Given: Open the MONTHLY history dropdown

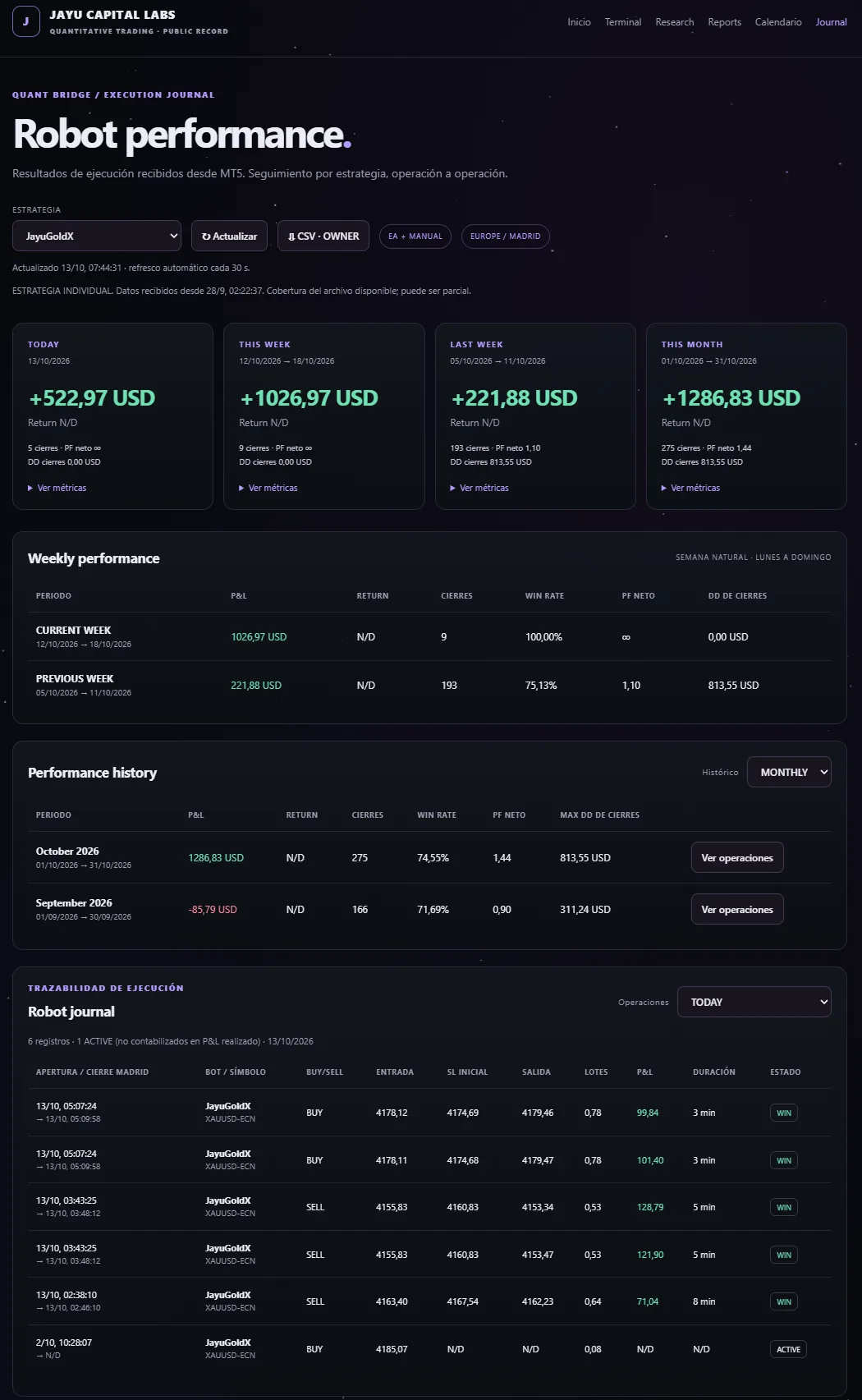Looking at the screenshot, I should [x=789, y=772].
